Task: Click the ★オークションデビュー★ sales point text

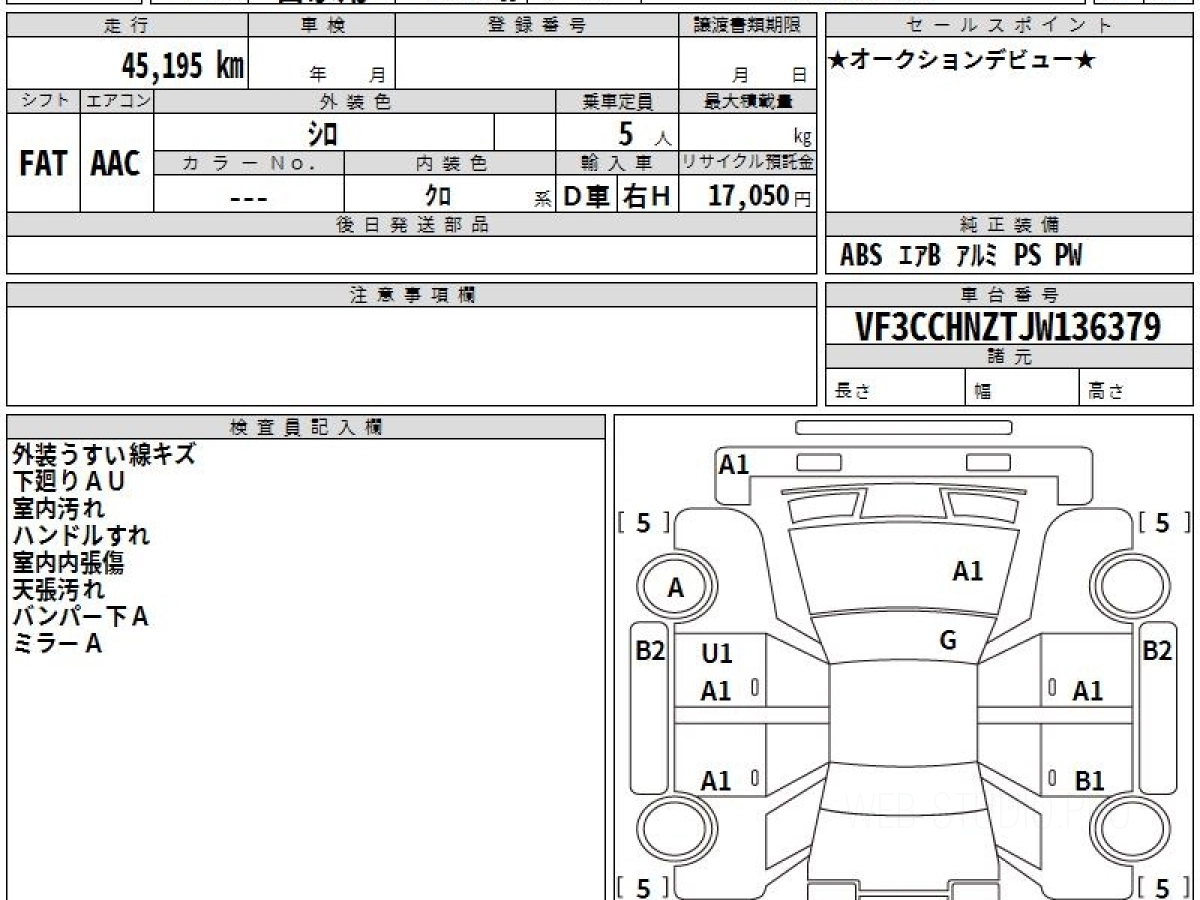Action: point(963,60)
